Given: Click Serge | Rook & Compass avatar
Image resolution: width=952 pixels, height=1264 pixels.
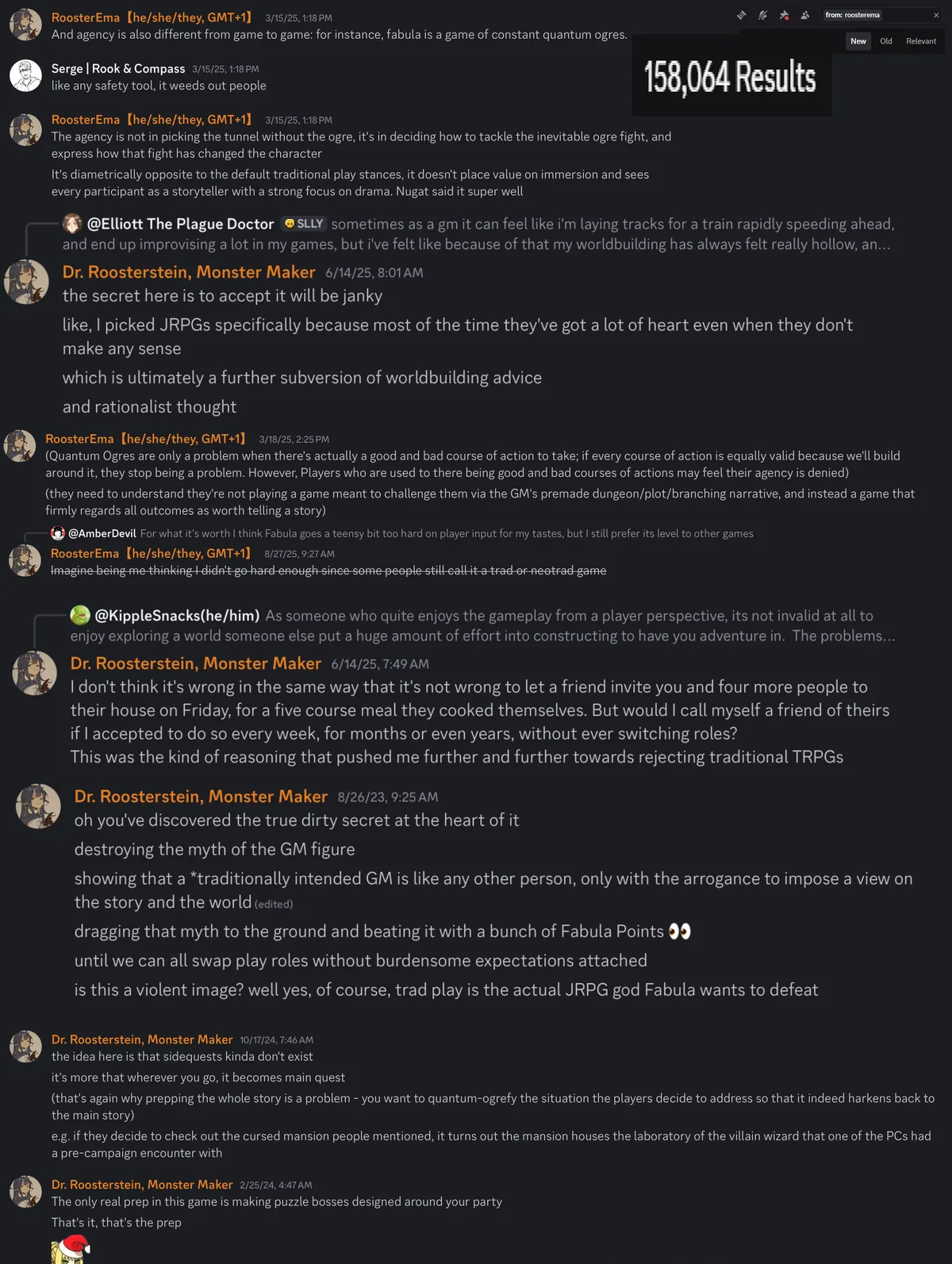Looking at the screenshot, I should pos(25,76).
